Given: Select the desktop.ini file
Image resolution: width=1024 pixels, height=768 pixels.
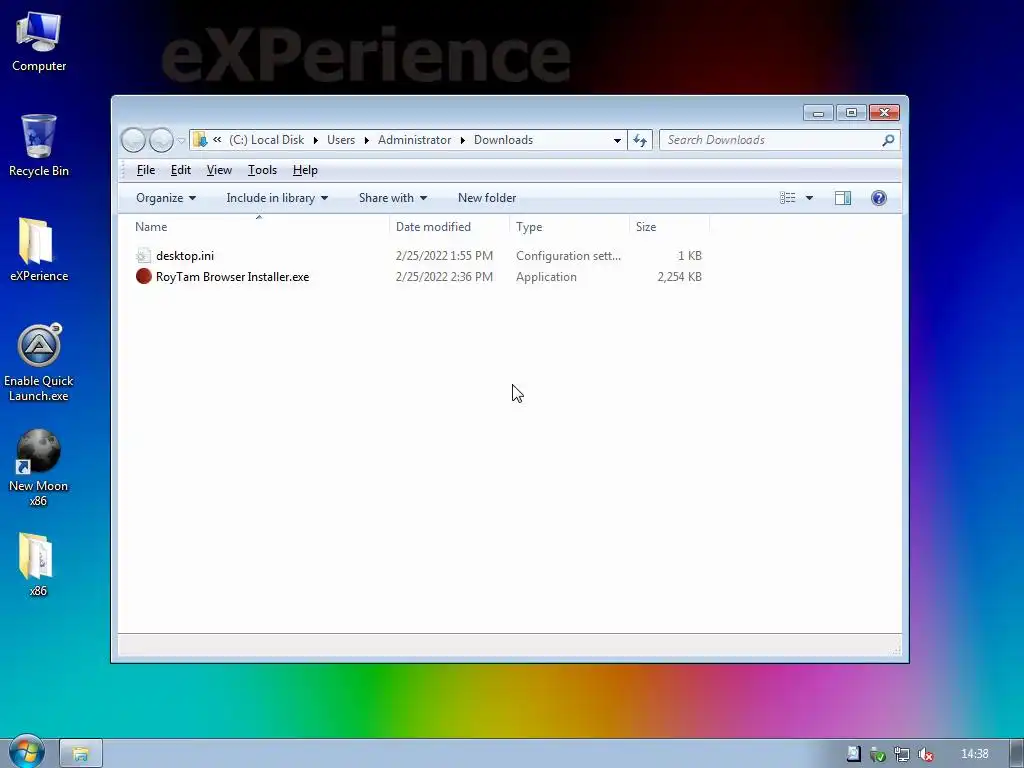Looking at the screenshot, I should pos(185,256).
